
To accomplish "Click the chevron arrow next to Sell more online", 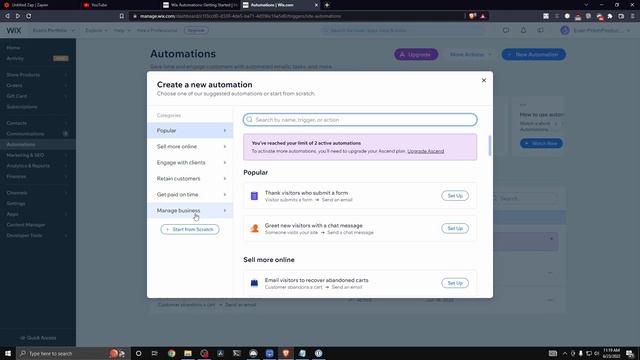I will click(x=224, y=147).
